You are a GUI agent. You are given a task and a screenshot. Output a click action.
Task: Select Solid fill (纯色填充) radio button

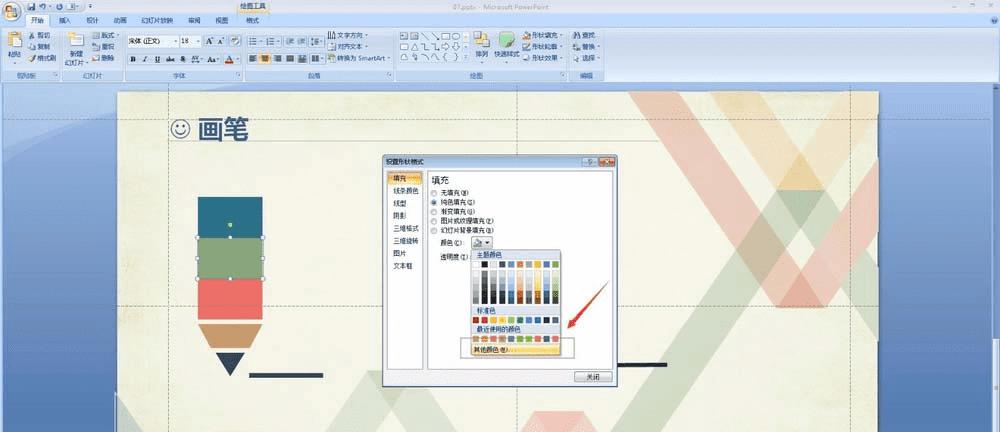434,202
